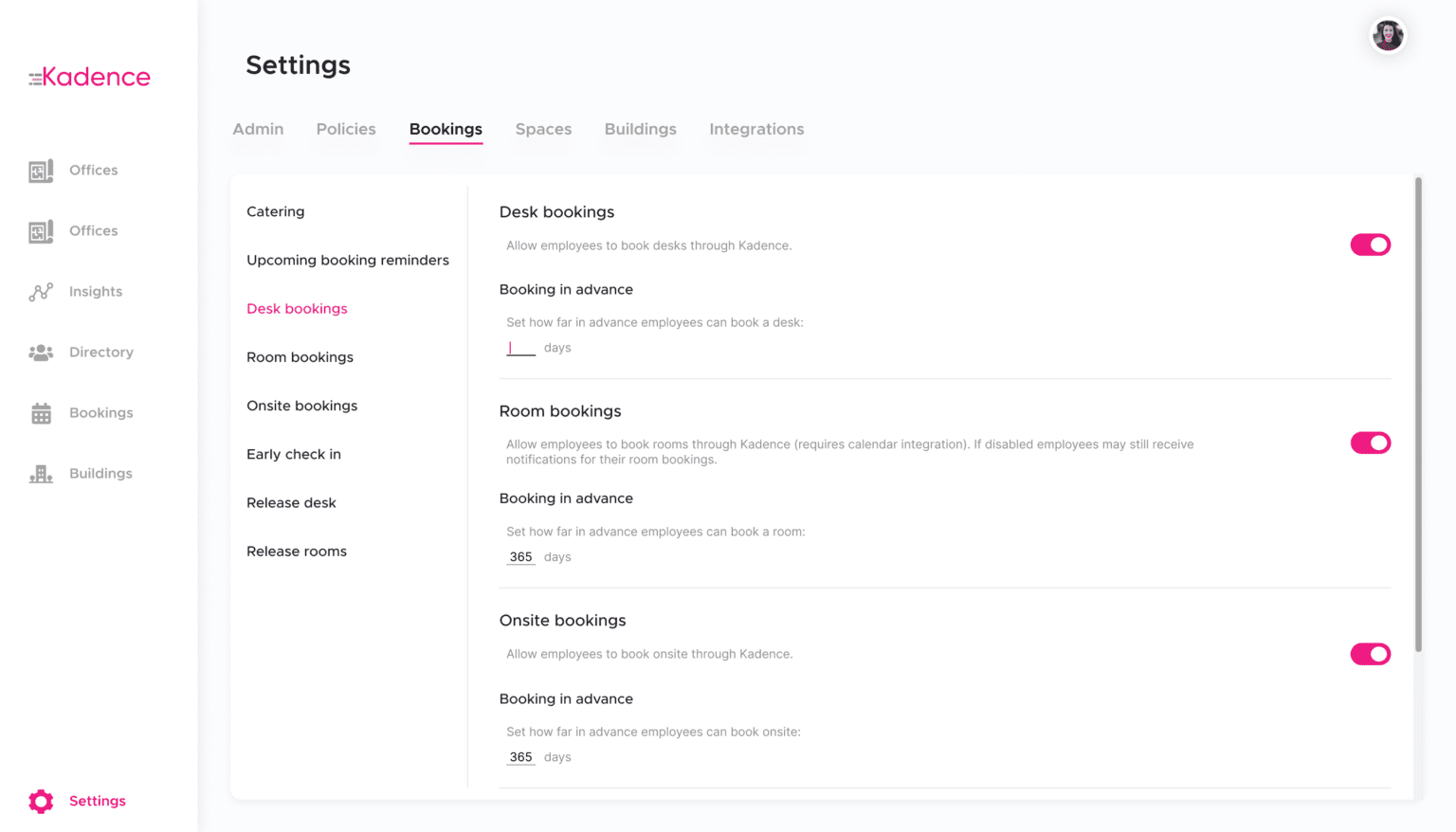Open Insights via its graph icon
1456x832 pixels.
coord(41,292)
